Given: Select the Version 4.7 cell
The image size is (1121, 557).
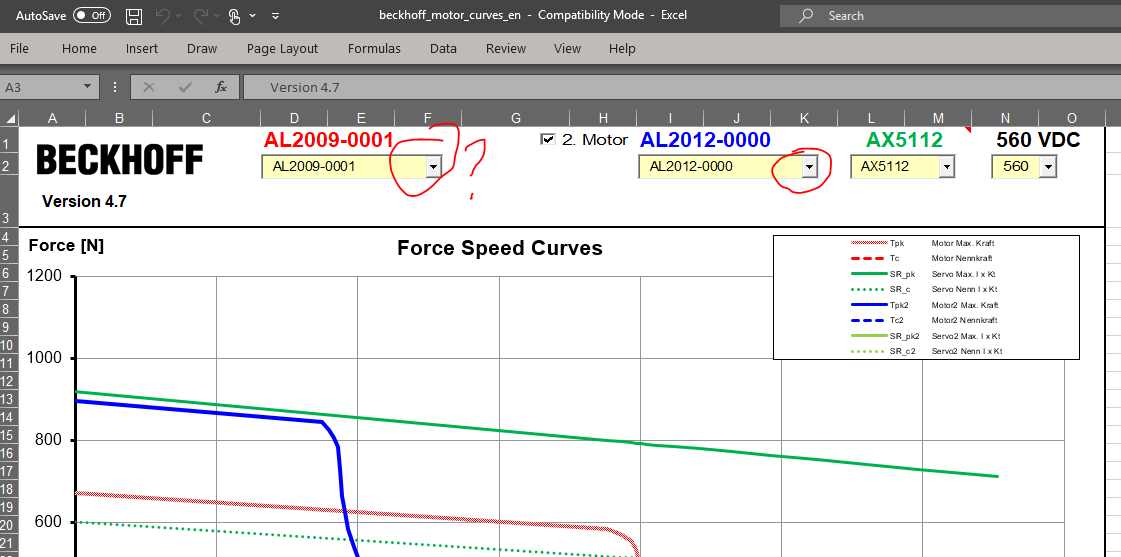Looking at the screenshot, I should [84, 202].
